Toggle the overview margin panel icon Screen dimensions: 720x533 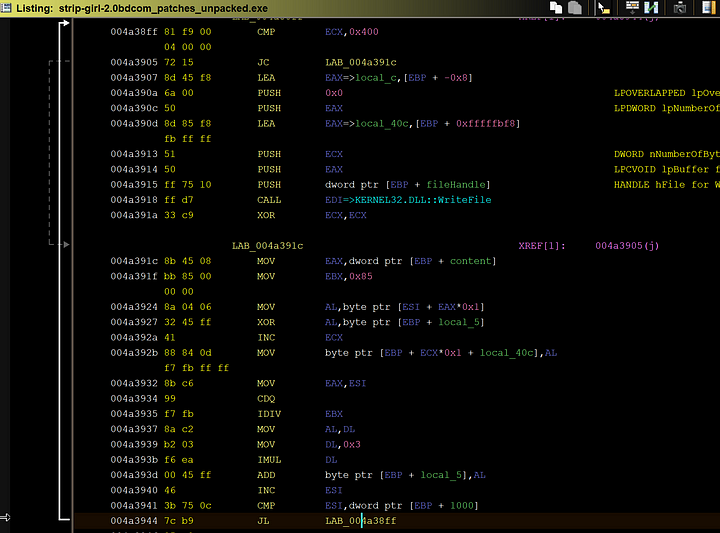point(709,7)
